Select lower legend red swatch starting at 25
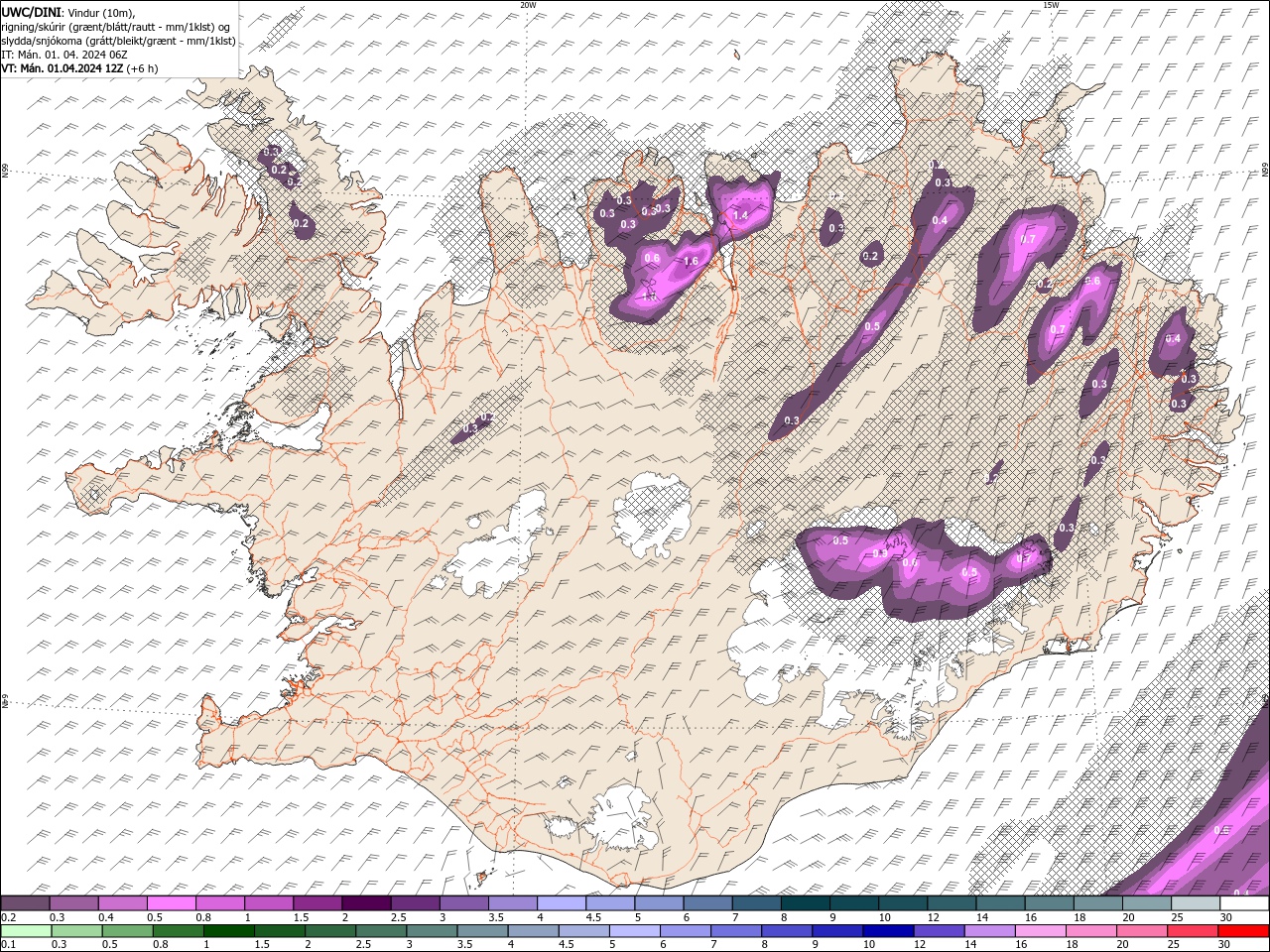The height and width of the screenshot is (952, 1270). point(1192,931)
